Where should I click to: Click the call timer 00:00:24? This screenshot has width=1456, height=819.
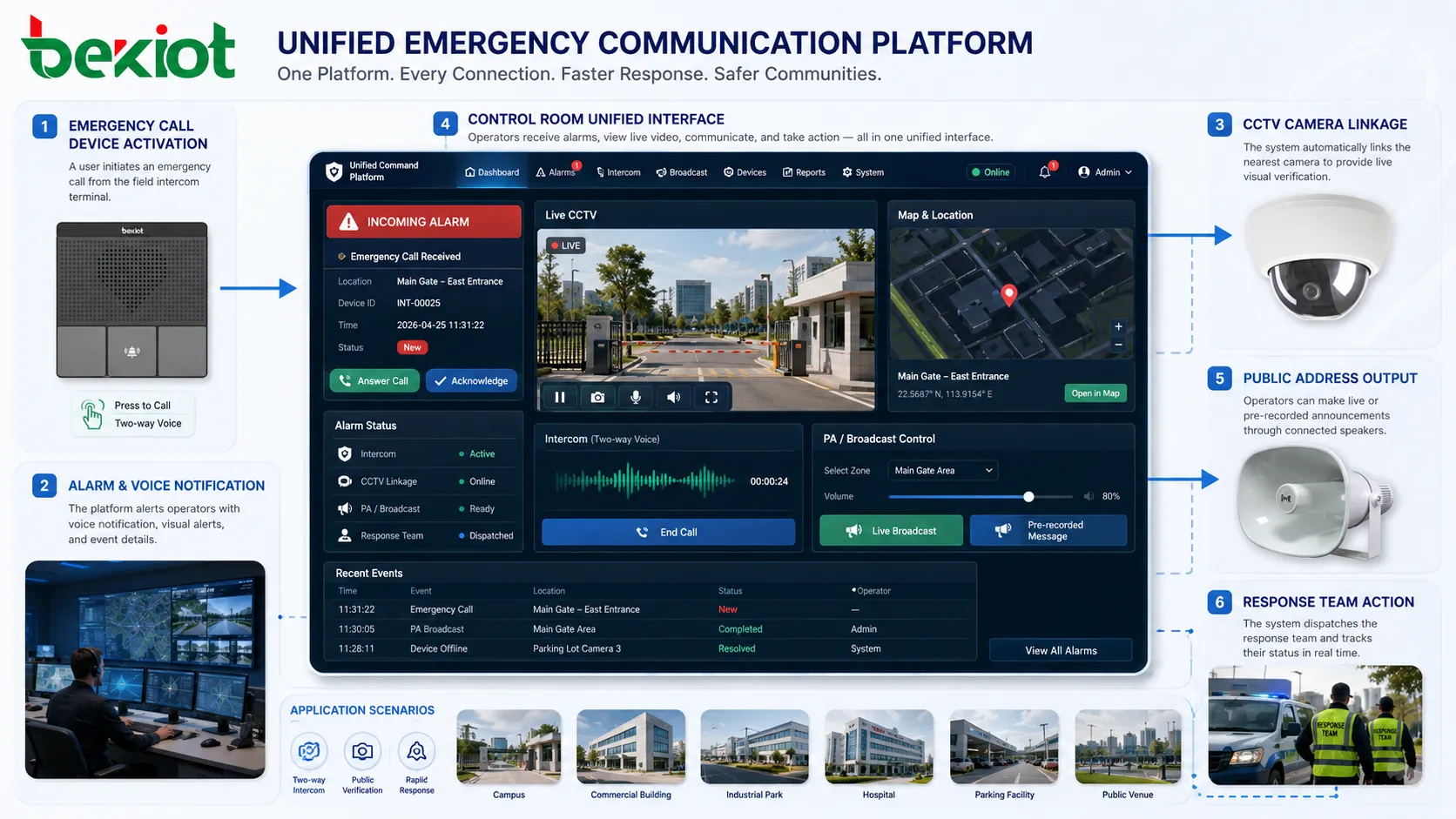(769, 480)
